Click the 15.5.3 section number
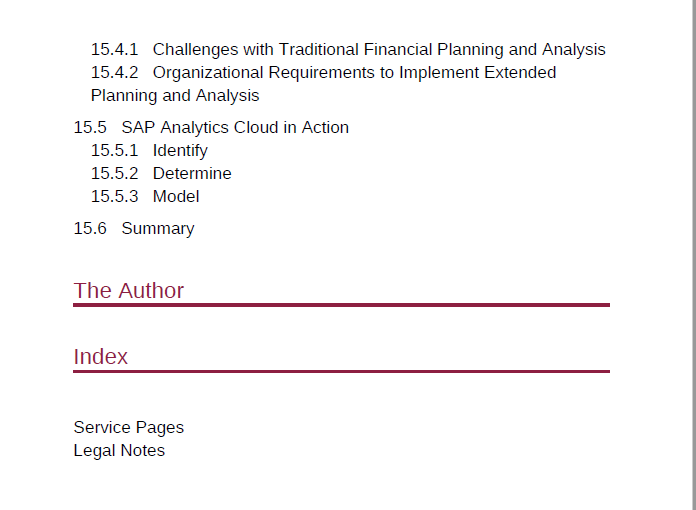Image resolution: width=696 pixels, height=510 pixels. [x=115, y=197]
